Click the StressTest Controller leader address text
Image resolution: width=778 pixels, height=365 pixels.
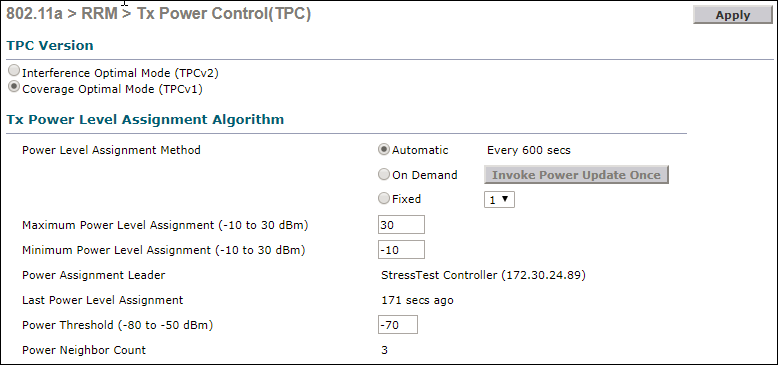[483, 275]
